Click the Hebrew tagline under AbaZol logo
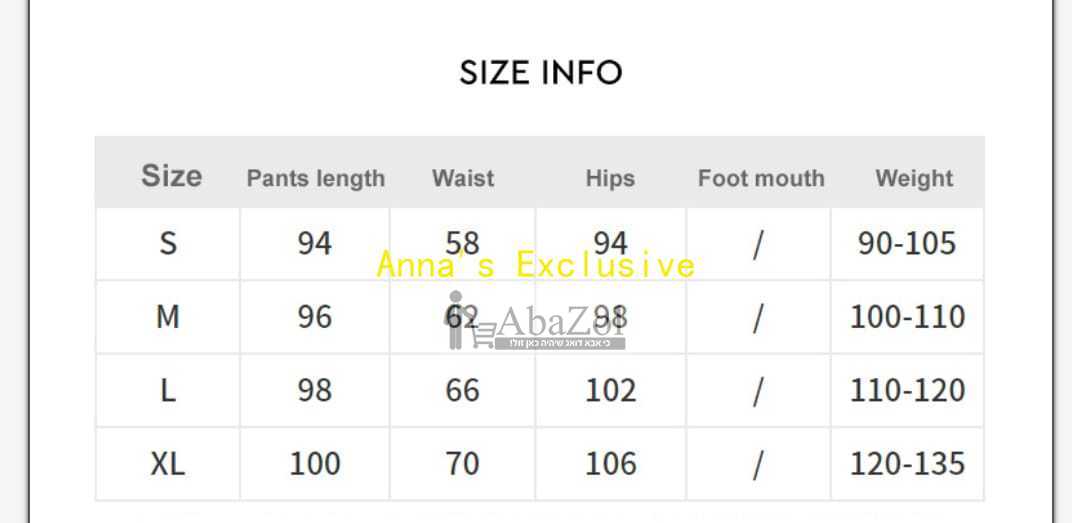Viewport: 1072px width, 523px height. point(560,343)
